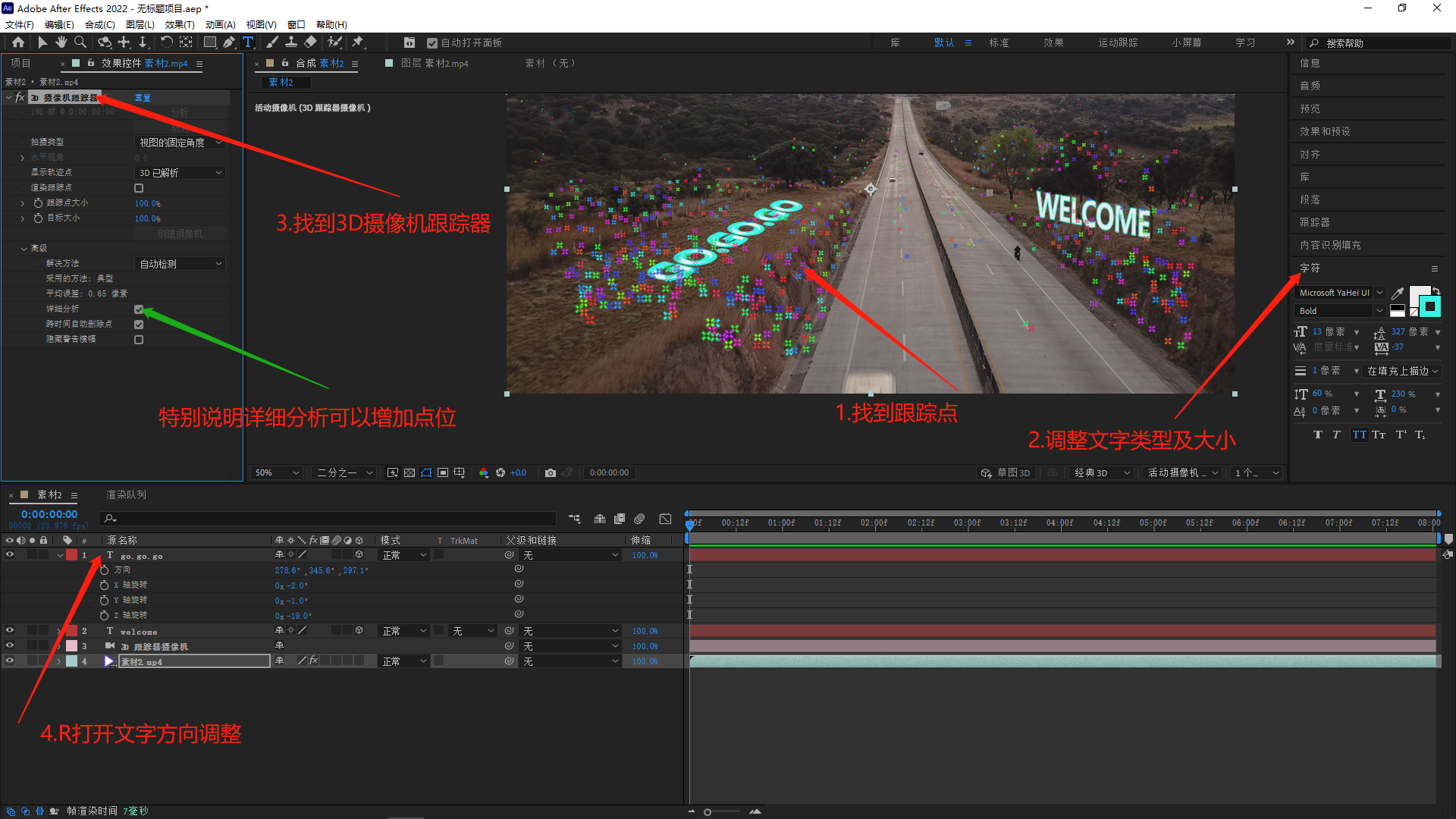The image size is (1456, 819).
Task: Select the Hand tool in toolbar
Action: 61,42
